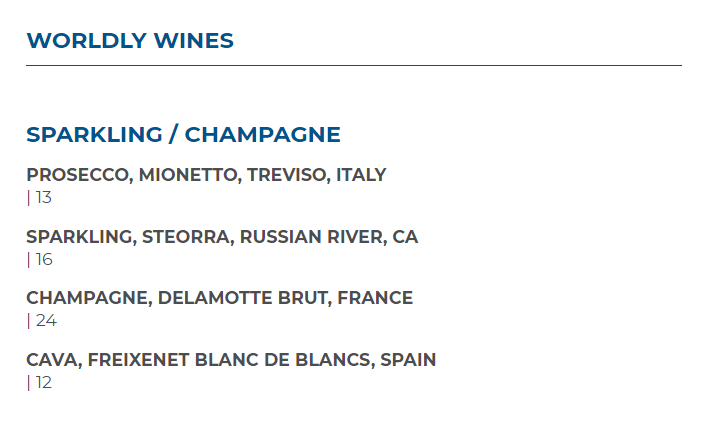Click the word Spain in Cava line
This screenshot has width=715, height=431.
pyautogui.click(x=408, y=360)
